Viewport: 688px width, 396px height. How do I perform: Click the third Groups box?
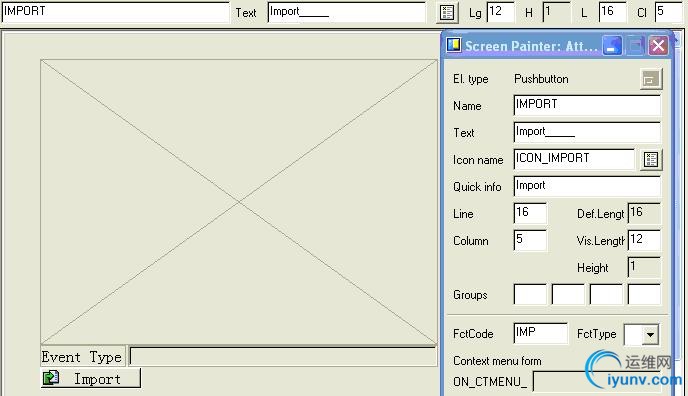coord(606,294)
